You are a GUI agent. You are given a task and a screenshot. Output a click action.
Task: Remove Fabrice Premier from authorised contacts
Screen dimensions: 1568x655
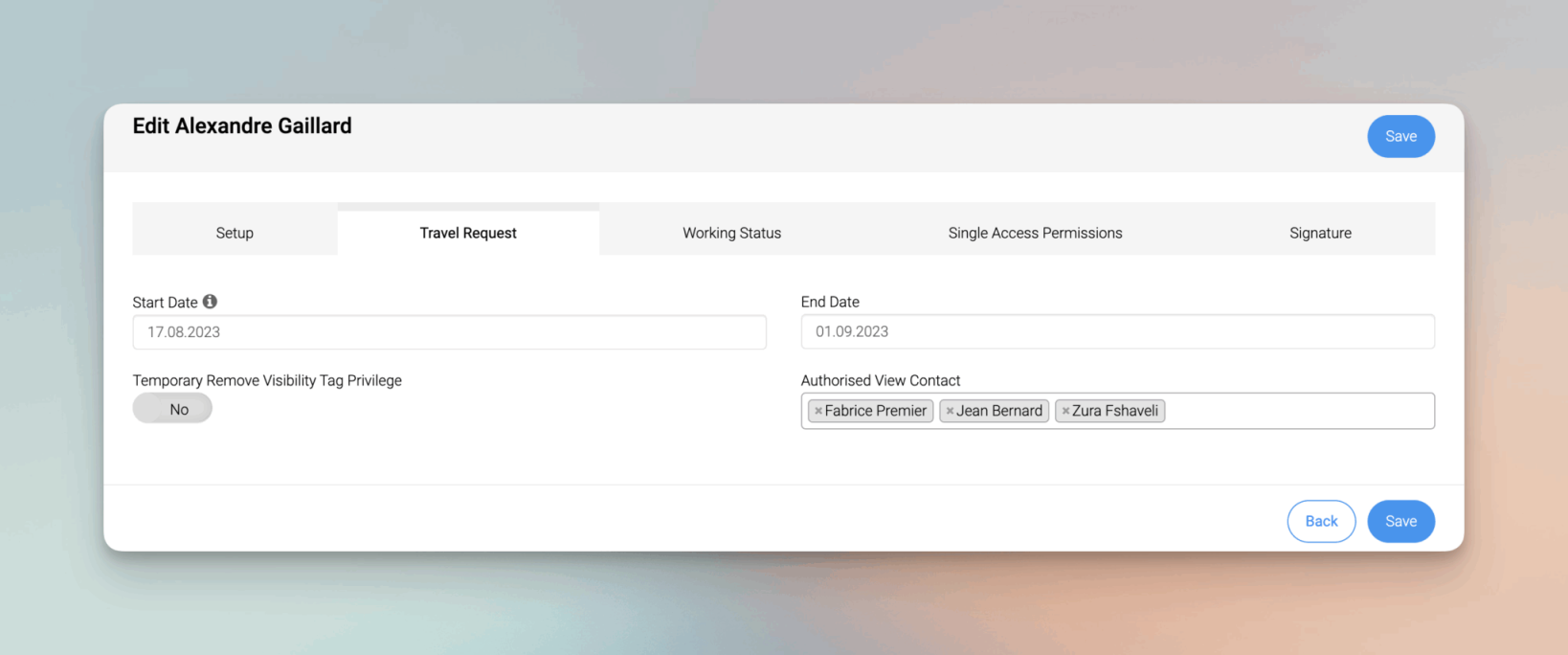(x=818, y=411)
